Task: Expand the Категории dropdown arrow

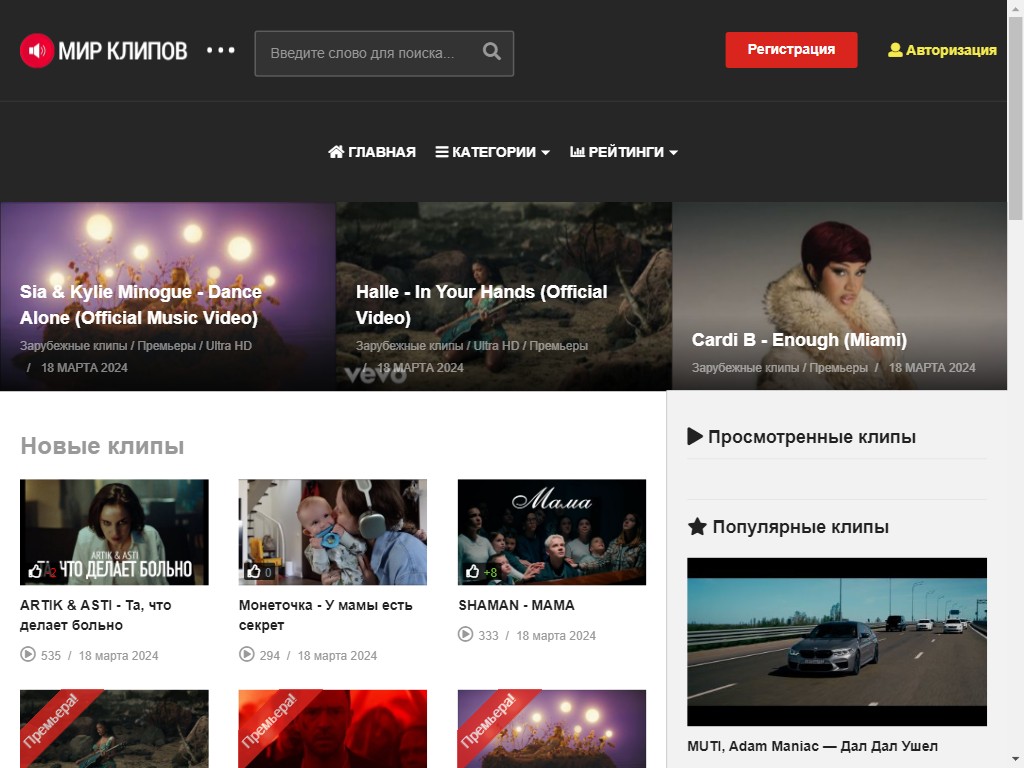Action: (545, 153)
